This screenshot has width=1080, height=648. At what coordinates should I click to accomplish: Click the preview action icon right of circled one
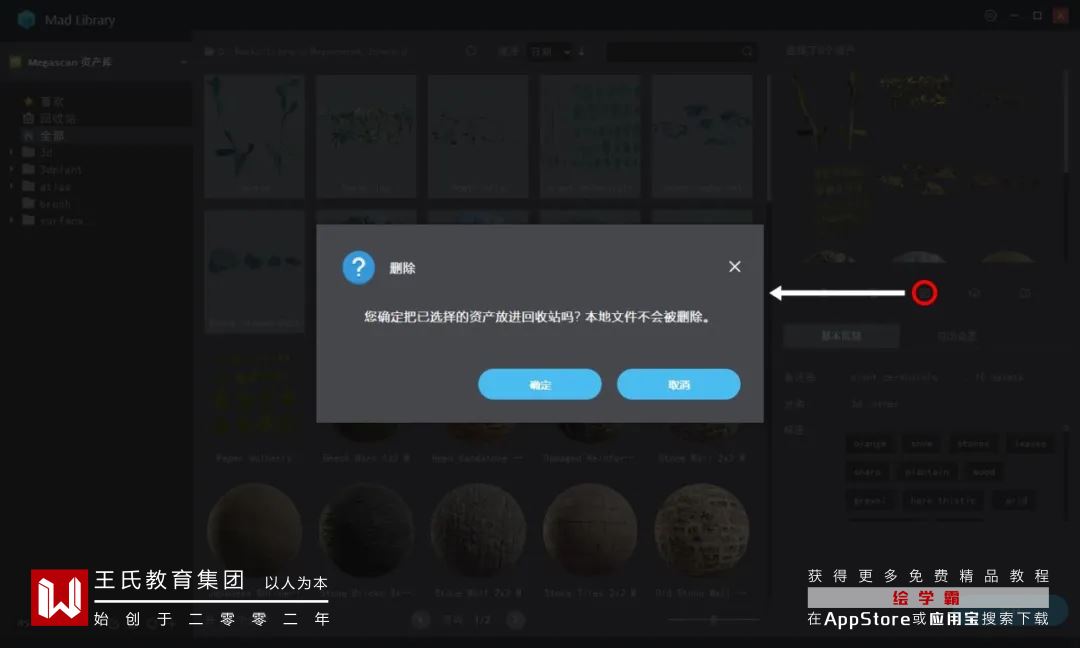coord(975,293)
